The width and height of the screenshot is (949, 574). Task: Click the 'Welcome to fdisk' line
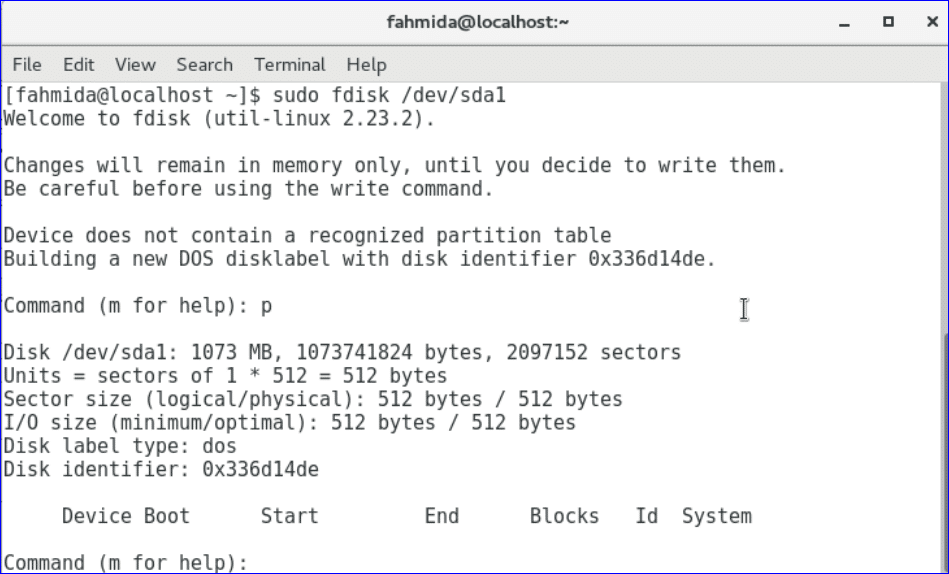tap(220, 119)
